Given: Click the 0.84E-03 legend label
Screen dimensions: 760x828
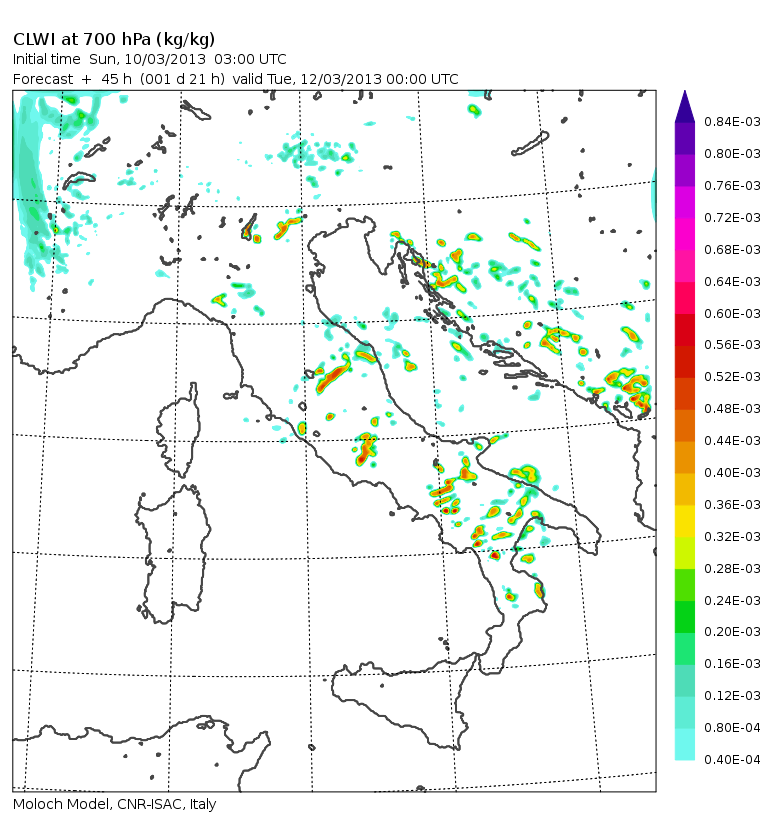Looking at the screenshot, I should pyautogui.click(x=732, y=122).
